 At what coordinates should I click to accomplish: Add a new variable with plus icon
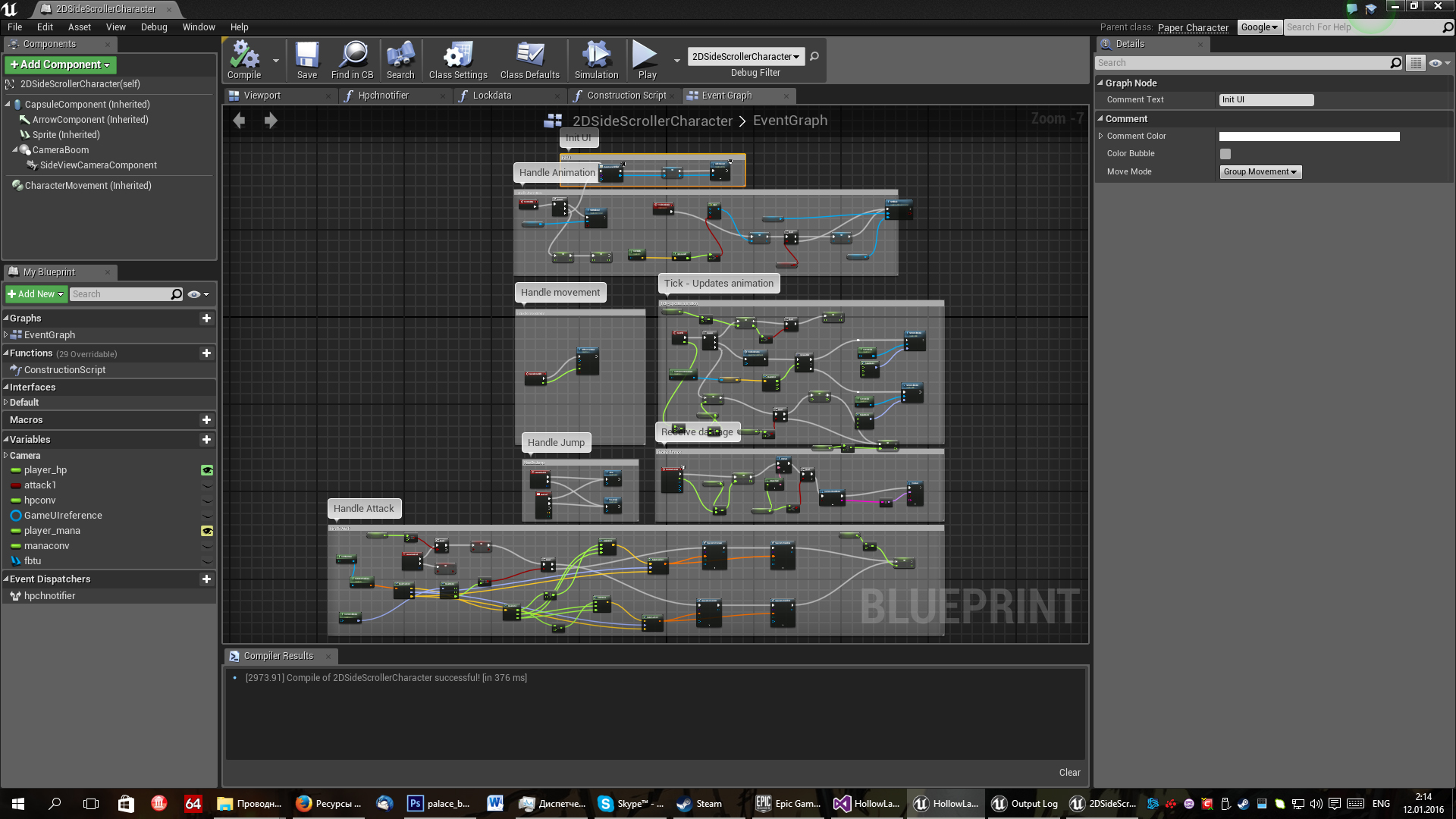point(206,440)
